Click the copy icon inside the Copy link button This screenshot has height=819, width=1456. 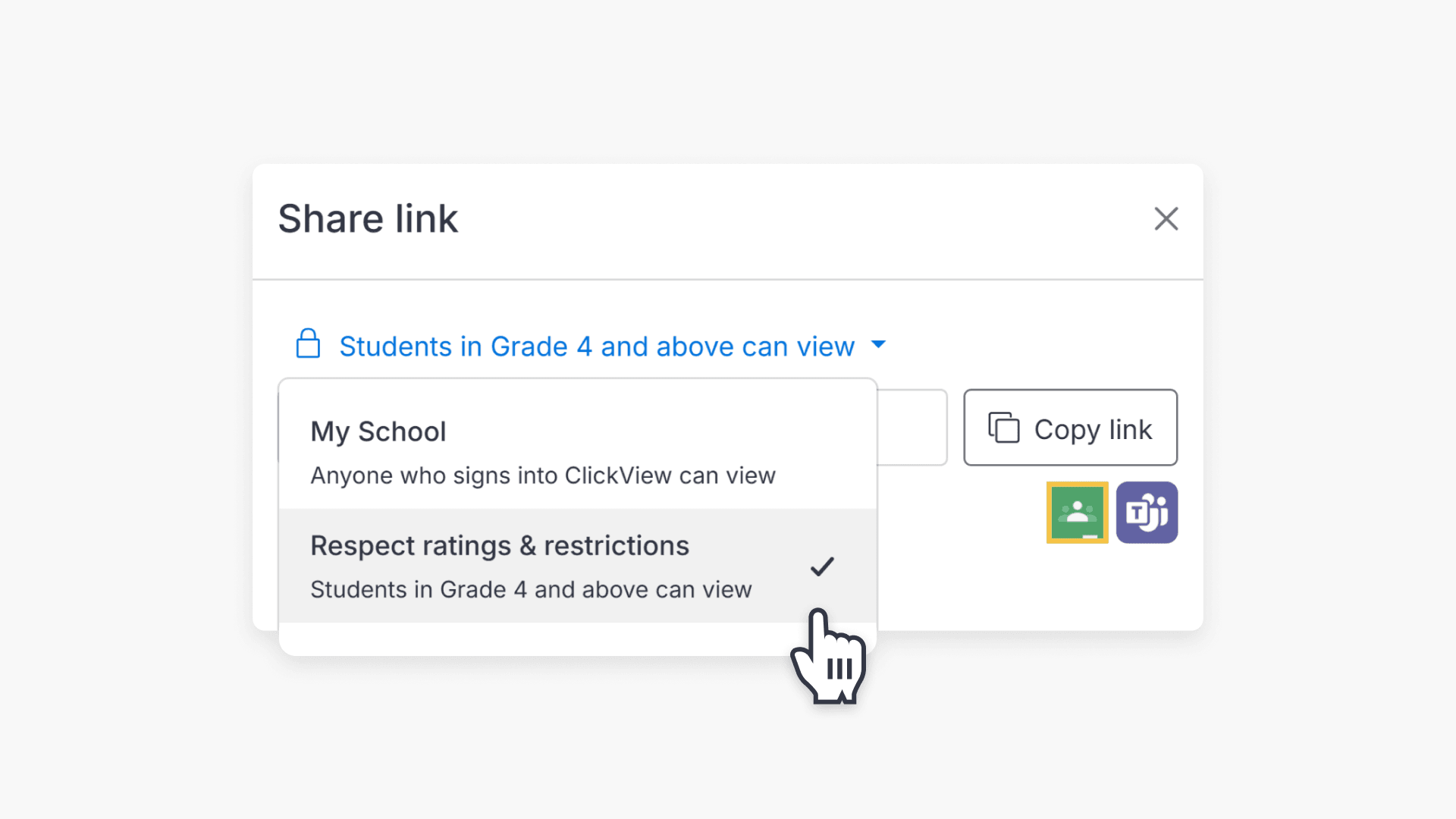coord(1004,428)
